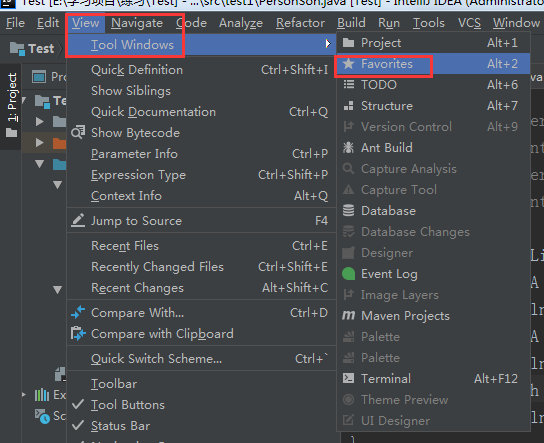Open the Analyze menu

click(x=241, y=23)
